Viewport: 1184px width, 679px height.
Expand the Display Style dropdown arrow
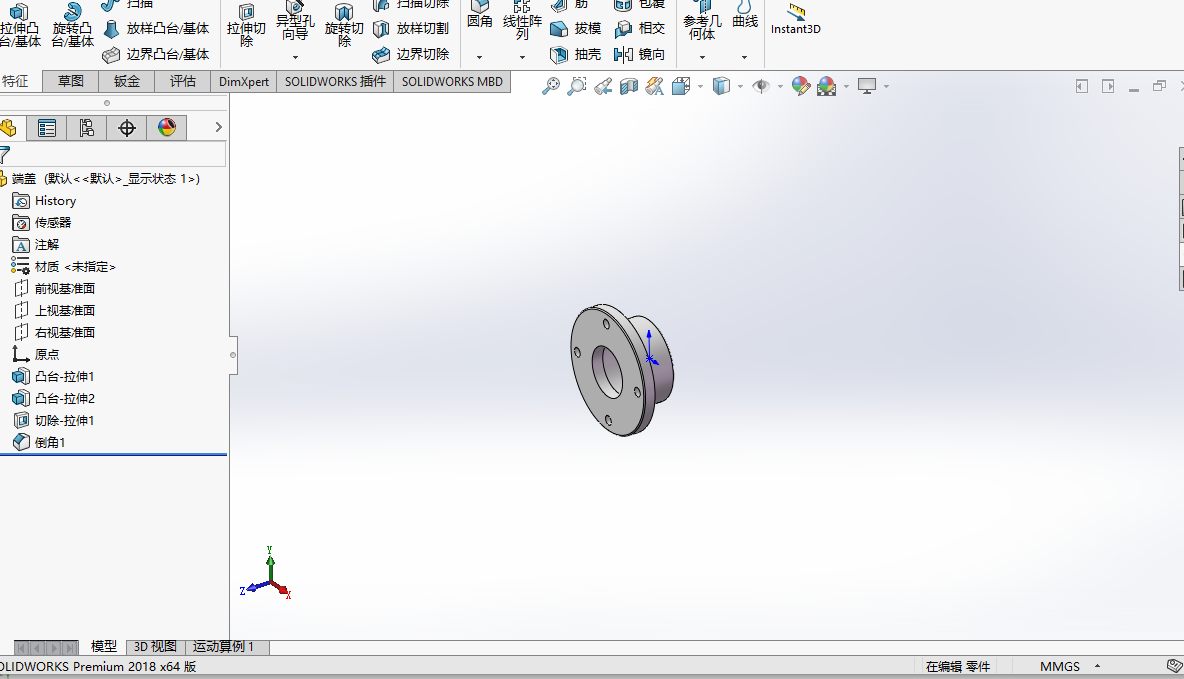pyautogui.click(x=740, y=87)
